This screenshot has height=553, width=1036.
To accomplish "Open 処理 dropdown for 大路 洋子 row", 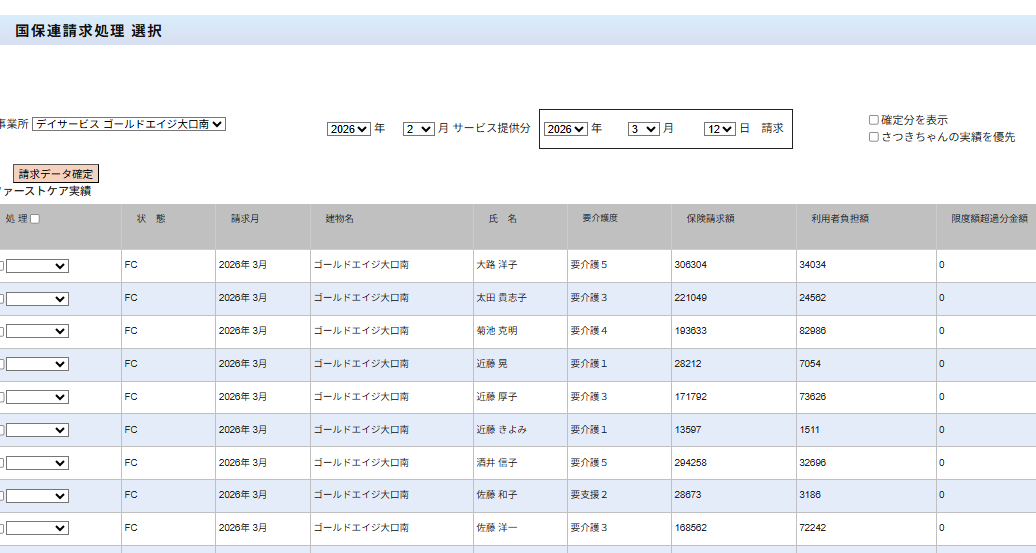I will click(x=37, y=266).
